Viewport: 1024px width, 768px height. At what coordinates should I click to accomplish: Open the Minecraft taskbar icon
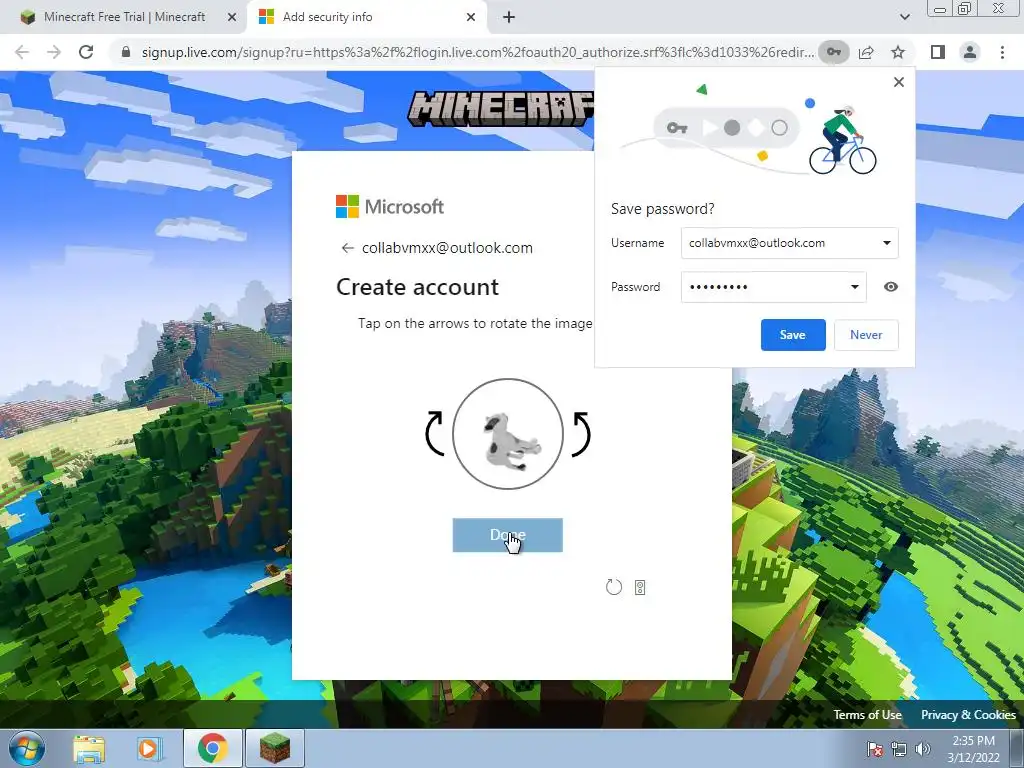[274, 749]
